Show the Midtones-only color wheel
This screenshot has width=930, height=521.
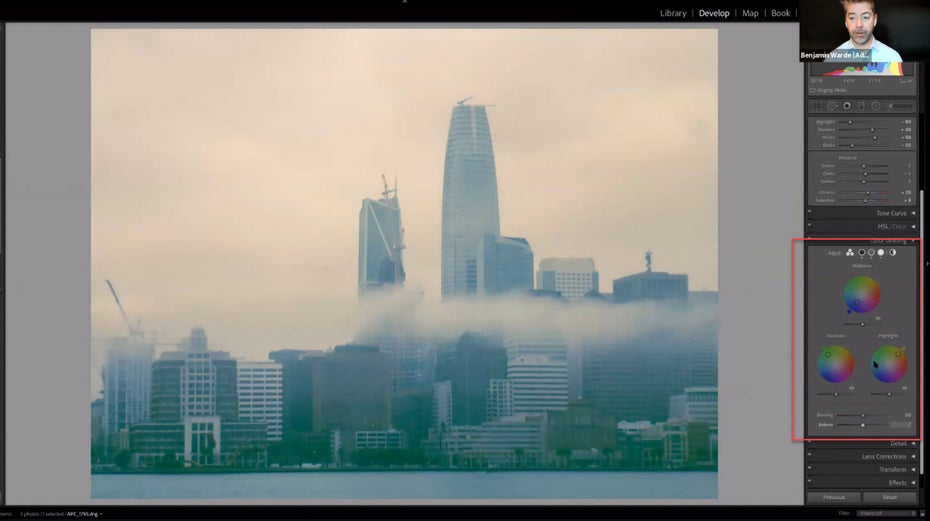tap(871, 253)
